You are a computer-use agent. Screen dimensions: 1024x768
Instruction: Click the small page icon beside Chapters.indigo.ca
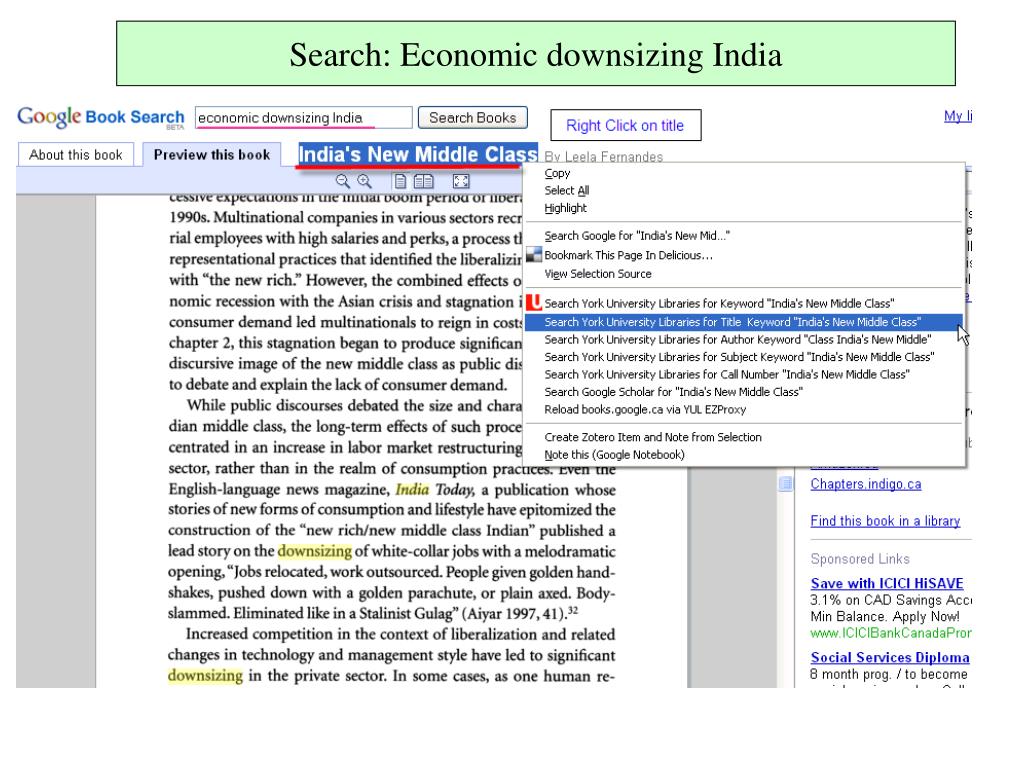click(786, 484)
